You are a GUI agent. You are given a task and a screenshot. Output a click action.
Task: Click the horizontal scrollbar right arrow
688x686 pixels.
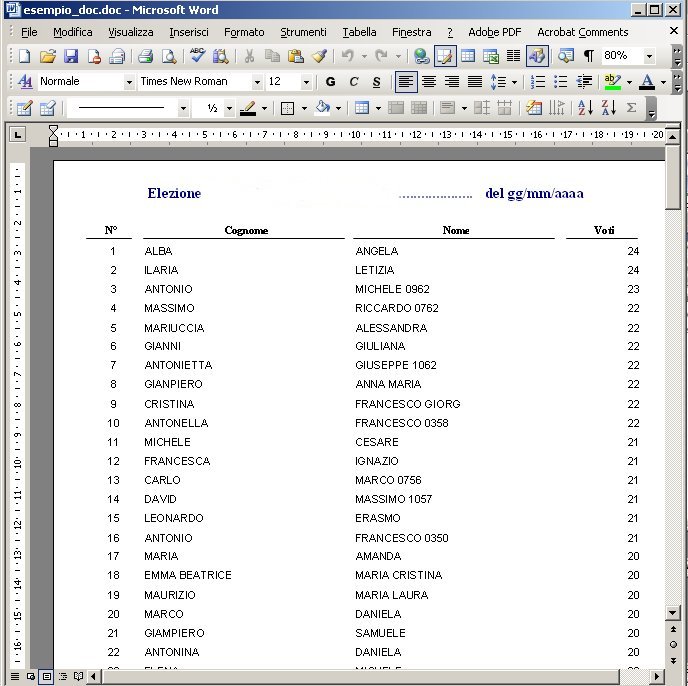coord(657,676)
